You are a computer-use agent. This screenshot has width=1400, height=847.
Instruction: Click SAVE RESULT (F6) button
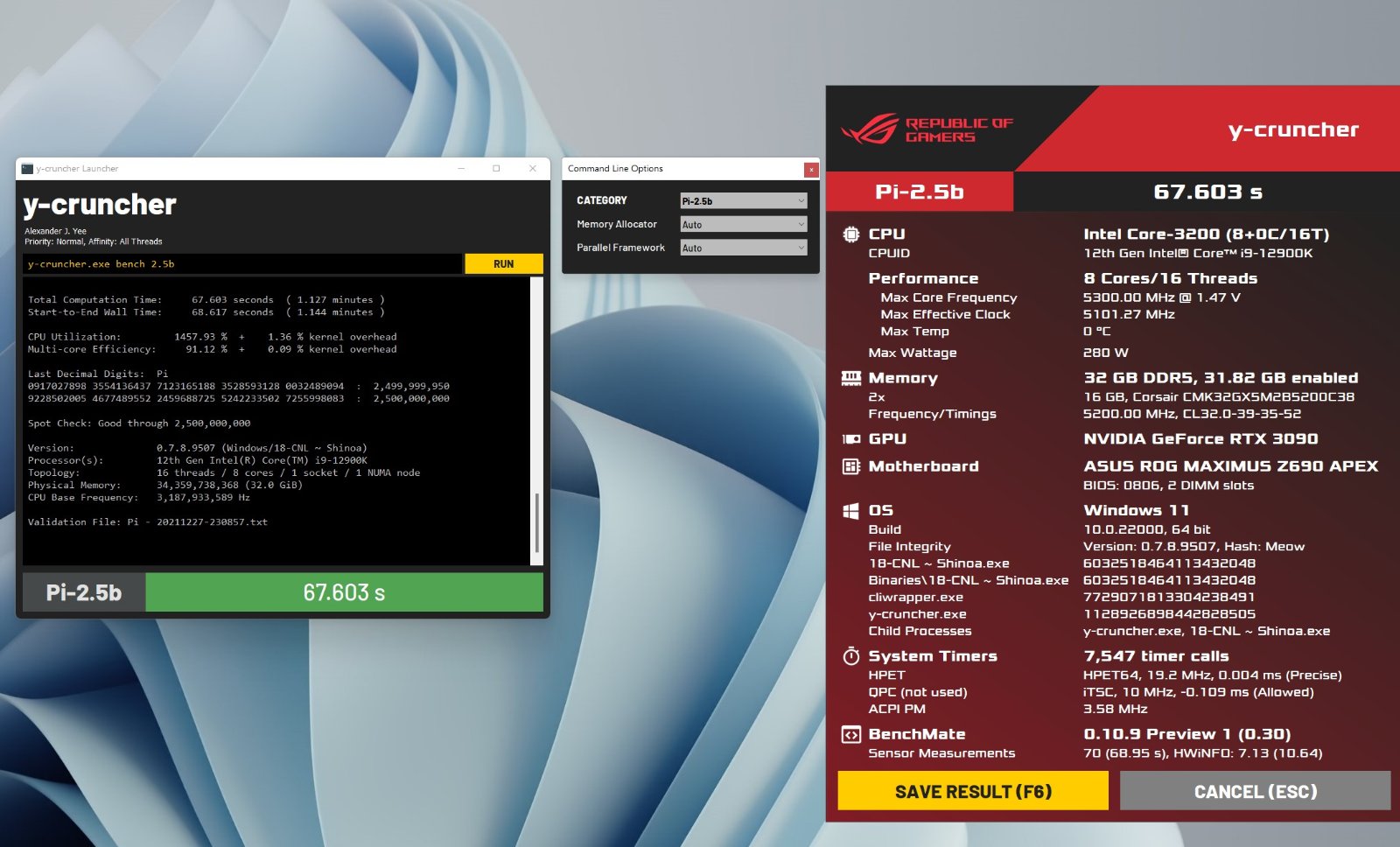point(973,791)
